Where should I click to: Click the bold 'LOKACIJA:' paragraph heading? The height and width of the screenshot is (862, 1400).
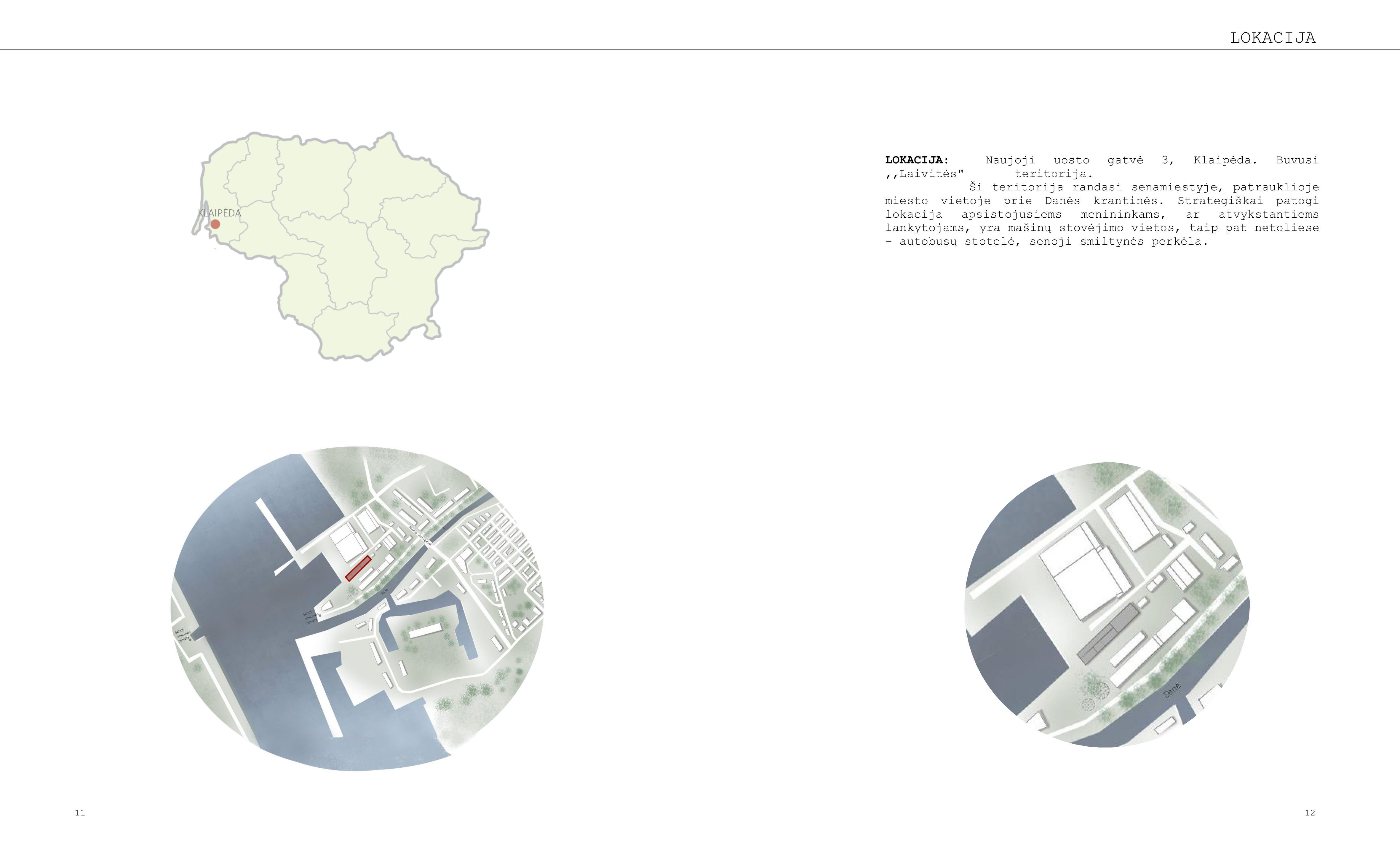click(x=917, y=160)
